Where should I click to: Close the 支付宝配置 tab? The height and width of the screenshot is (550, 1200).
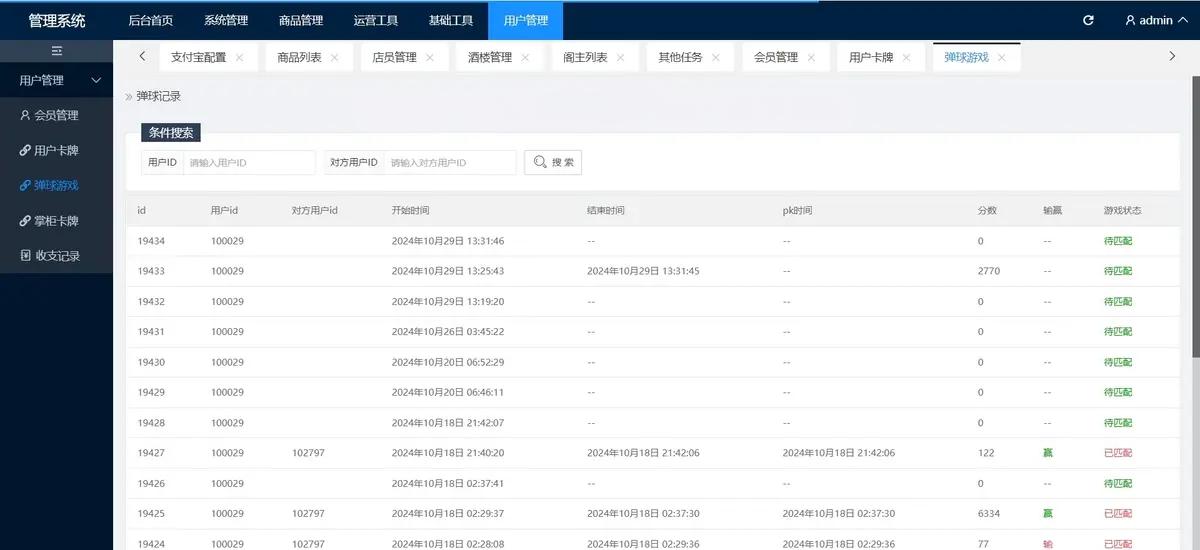[240, 58]
